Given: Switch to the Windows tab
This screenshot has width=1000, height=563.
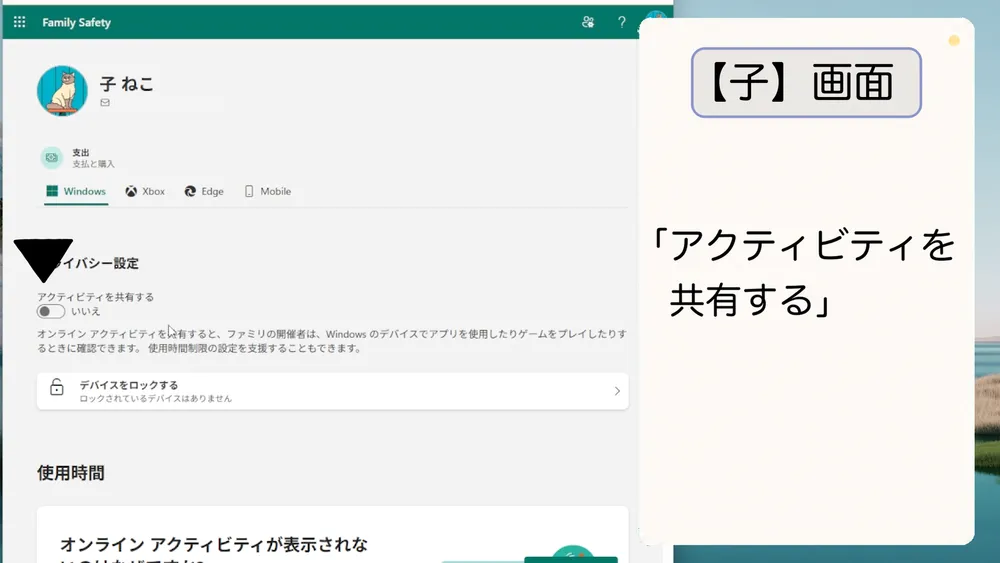Looking at the screenshot, I should tap(76, 191).
